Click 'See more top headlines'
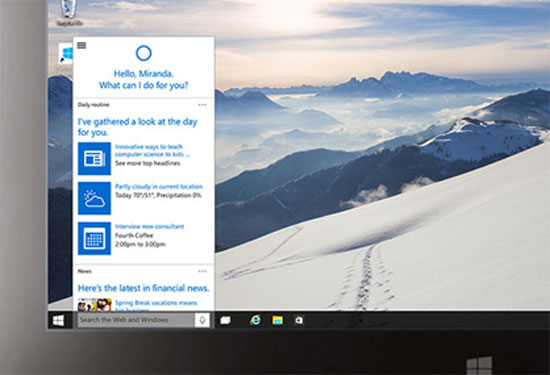The image size is (550, 375). pos(148,163)
